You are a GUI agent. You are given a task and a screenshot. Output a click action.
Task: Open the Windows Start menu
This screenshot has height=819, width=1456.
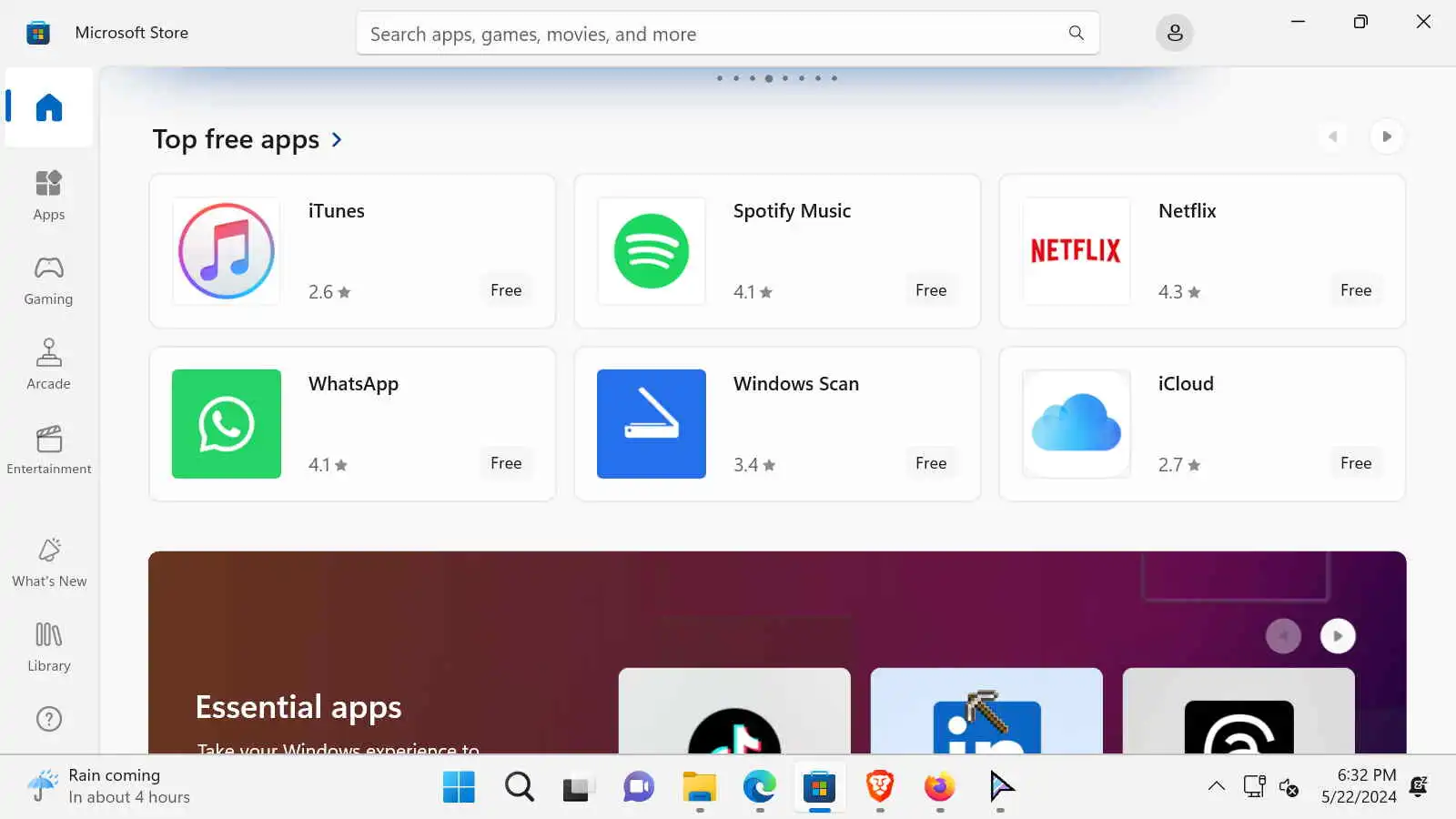pos(459,787)
